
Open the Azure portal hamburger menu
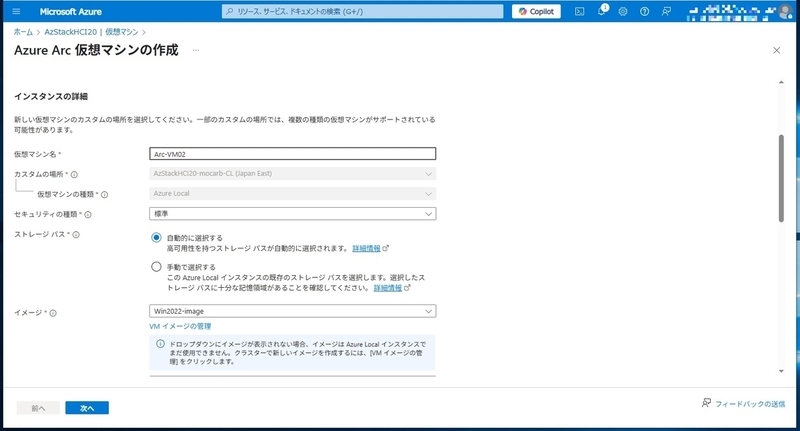point(16,11)
